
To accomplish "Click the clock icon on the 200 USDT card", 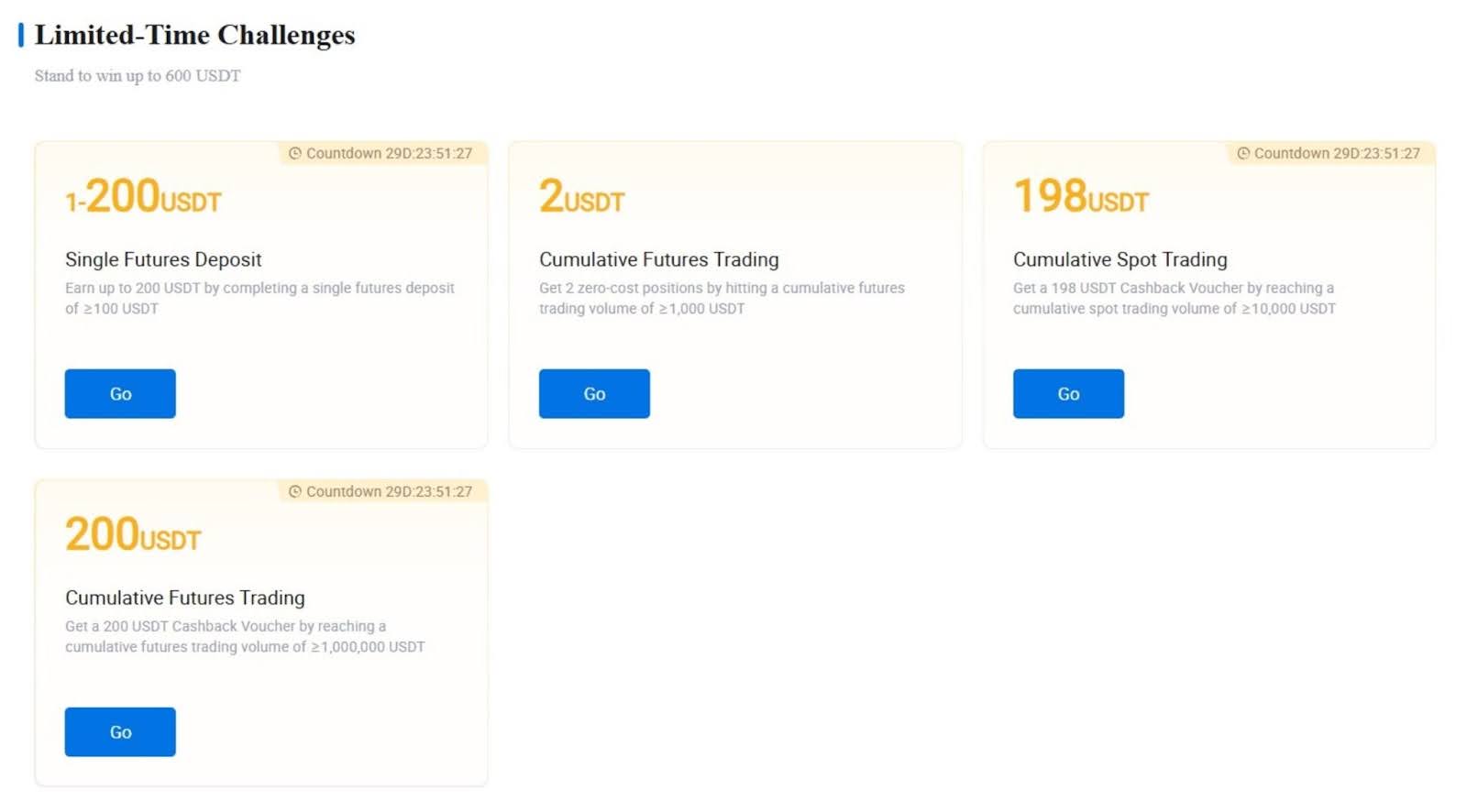I will pos(295,492).
